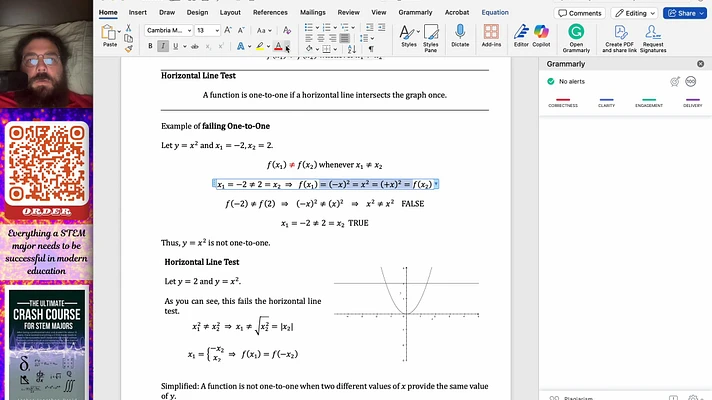The image size is (712, 400).
Task: Apply red font color
Action: point(278,46)
